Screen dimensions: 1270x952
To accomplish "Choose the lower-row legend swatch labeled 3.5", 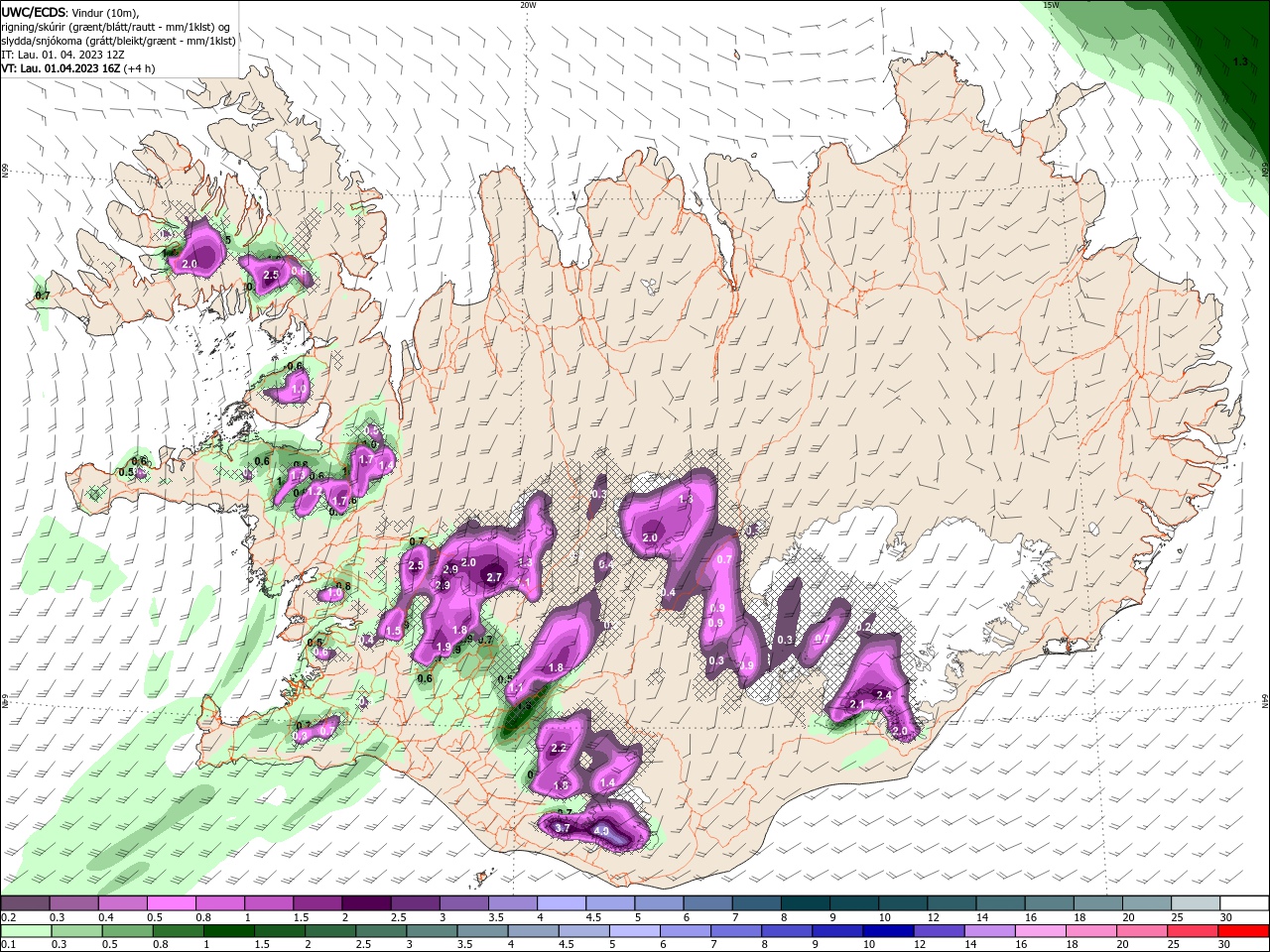I will coord(481,931).
